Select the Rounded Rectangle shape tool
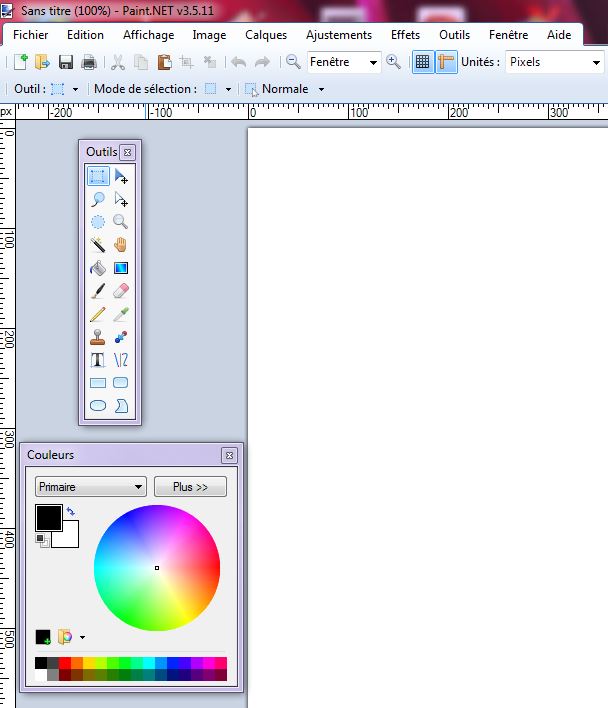Image resolution: width=608 pixels, height=708 pixels. (x=121, y=383)
